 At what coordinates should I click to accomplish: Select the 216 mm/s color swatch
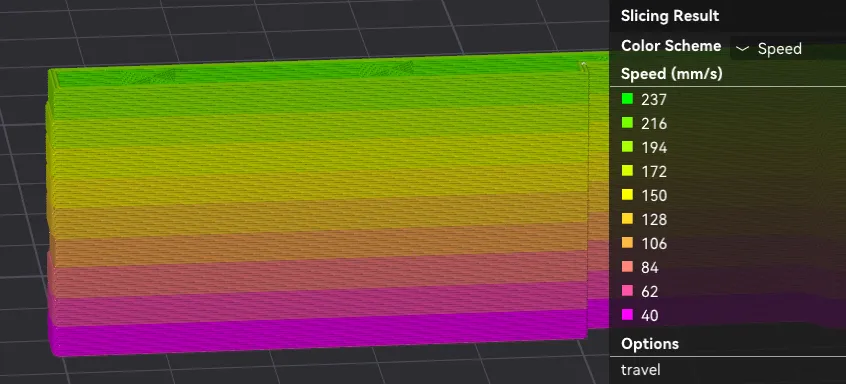pos(627,123)
